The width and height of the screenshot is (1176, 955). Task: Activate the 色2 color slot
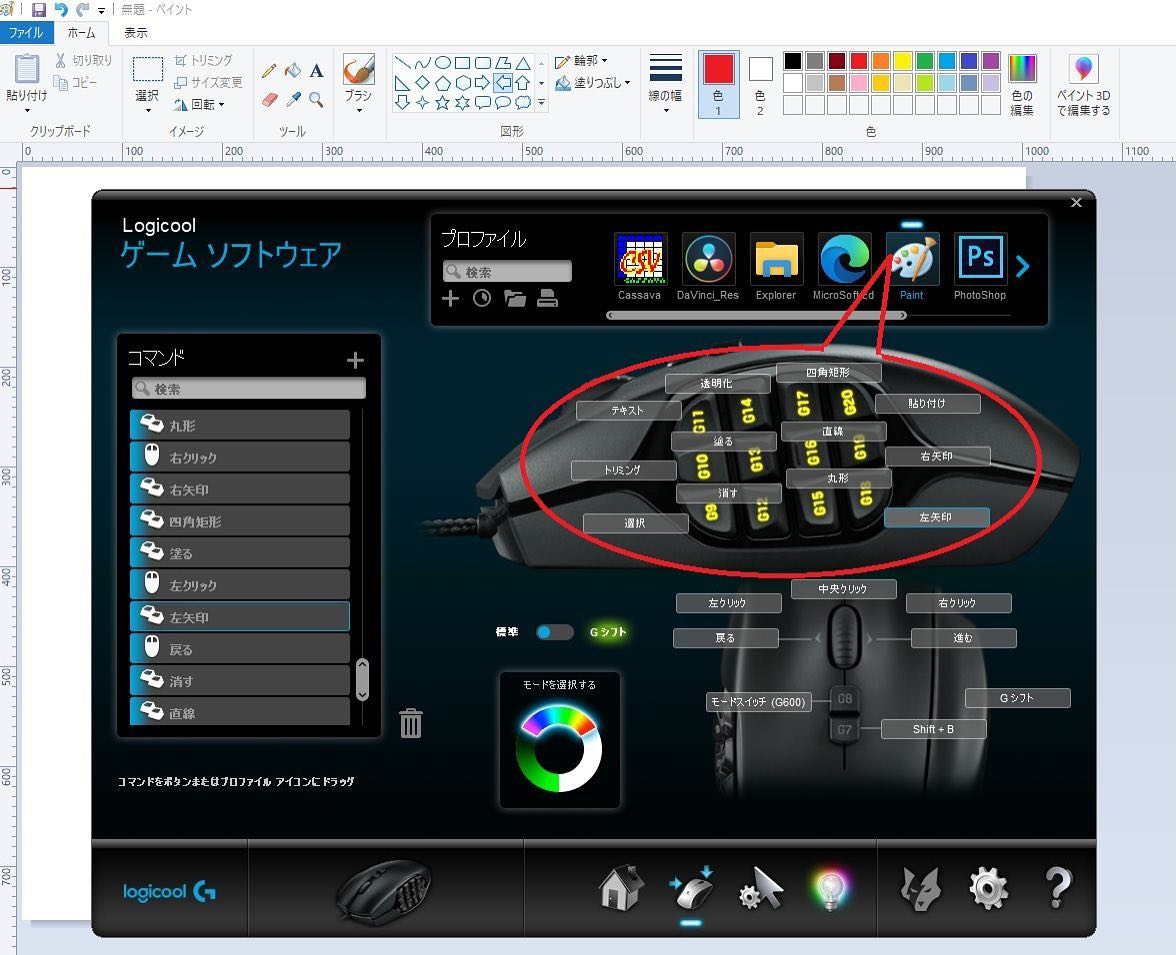tap(760, 85)
